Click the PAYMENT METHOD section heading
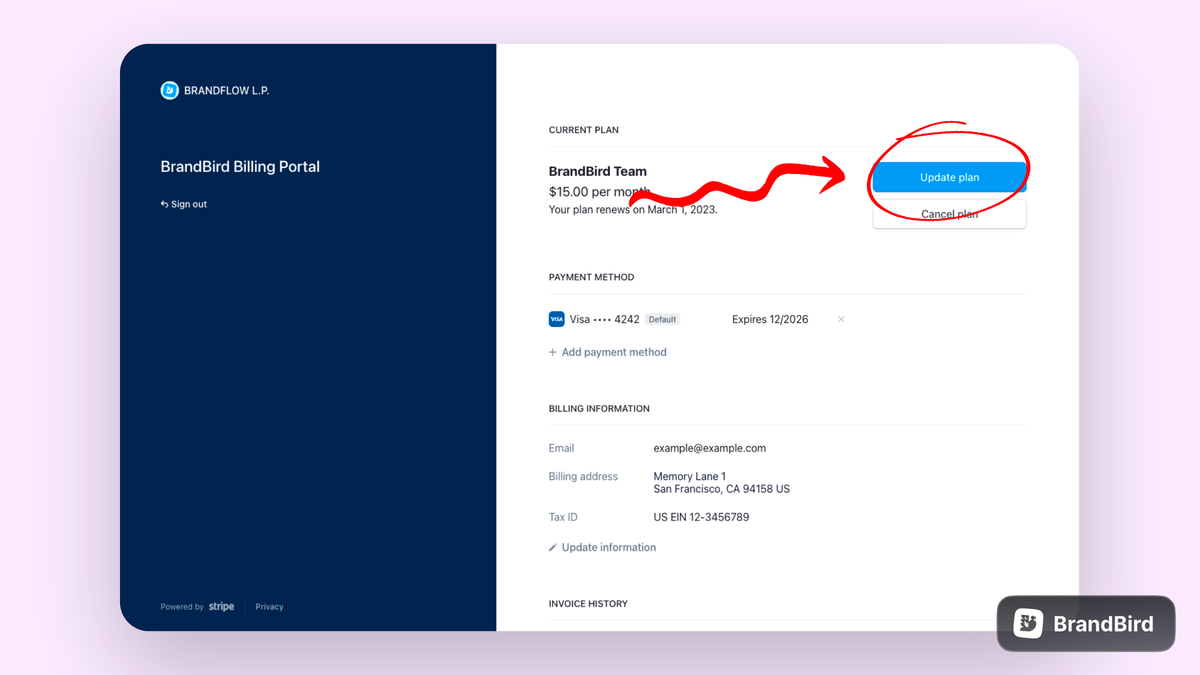The width and height of the screenshot is (1200, 675). (x=591, y=277)
